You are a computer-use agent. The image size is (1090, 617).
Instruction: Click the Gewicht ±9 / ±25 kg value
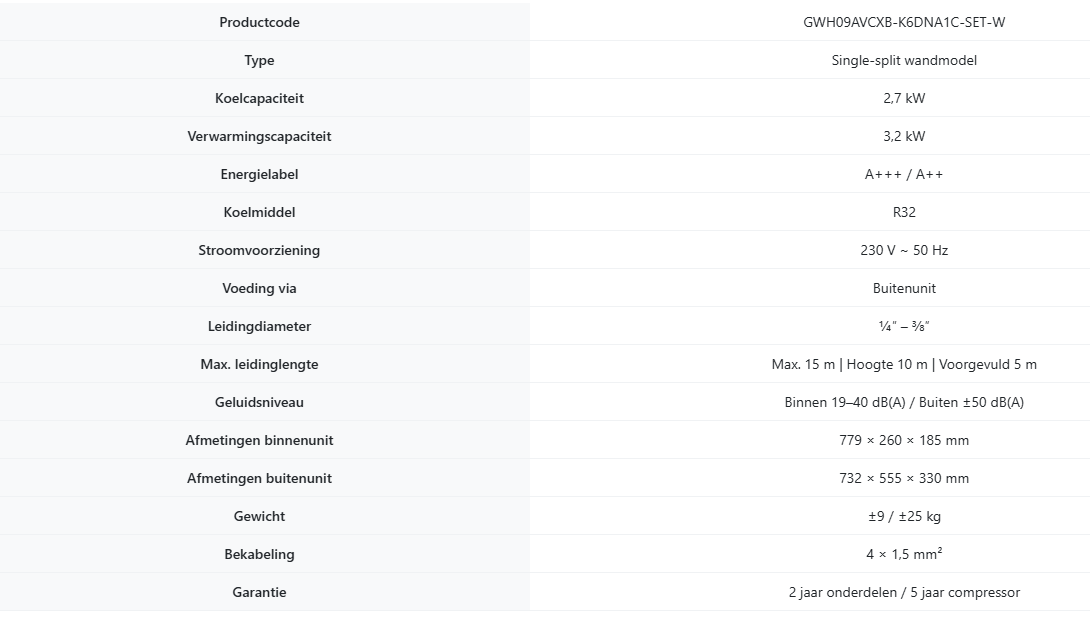coord(904,516)
